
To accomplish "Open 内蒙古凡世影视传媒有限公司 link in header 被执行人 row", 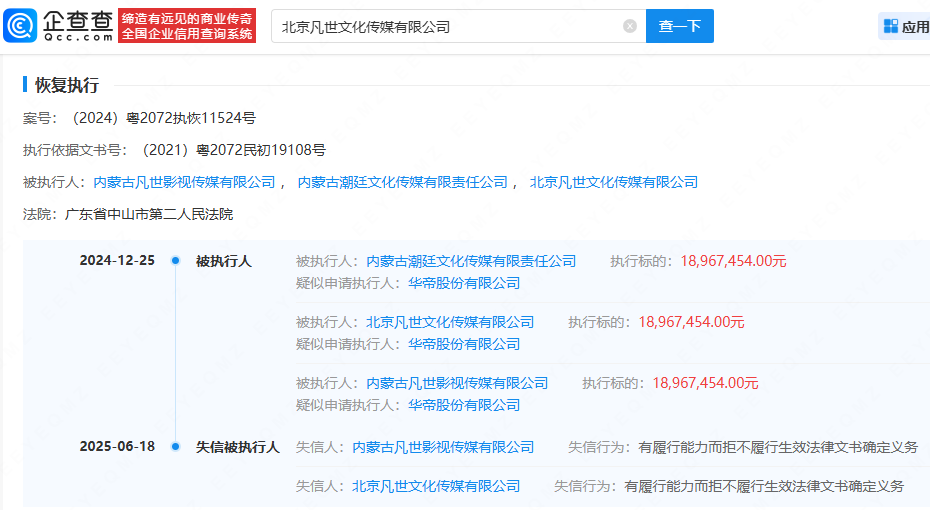I will 184,182.
